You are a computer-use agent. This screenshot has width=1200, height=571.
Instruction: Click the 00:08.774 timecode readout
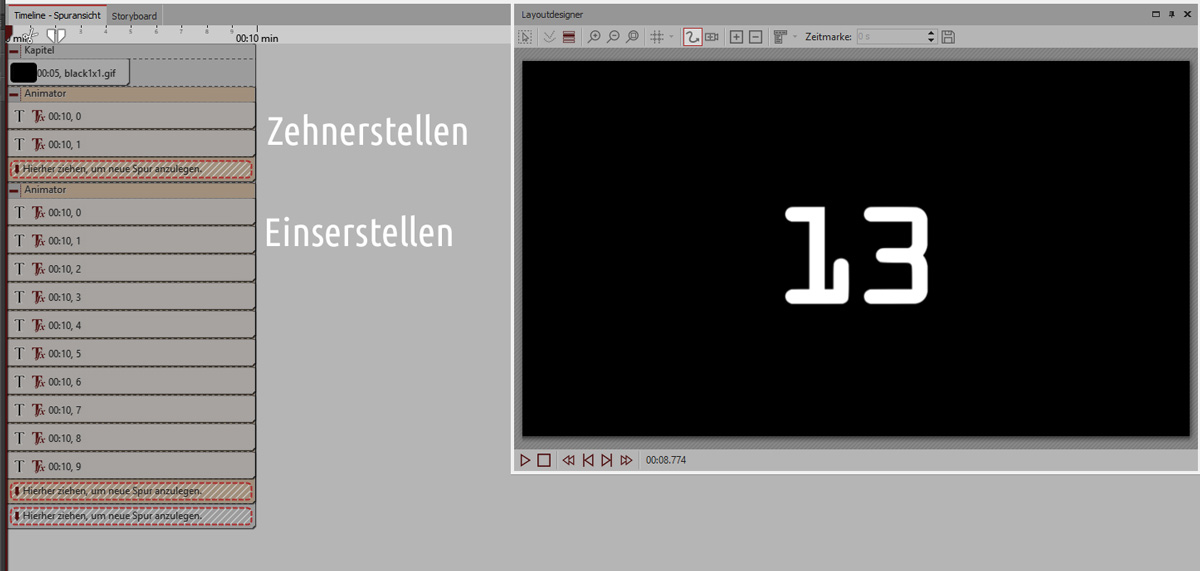click(666, 460)
